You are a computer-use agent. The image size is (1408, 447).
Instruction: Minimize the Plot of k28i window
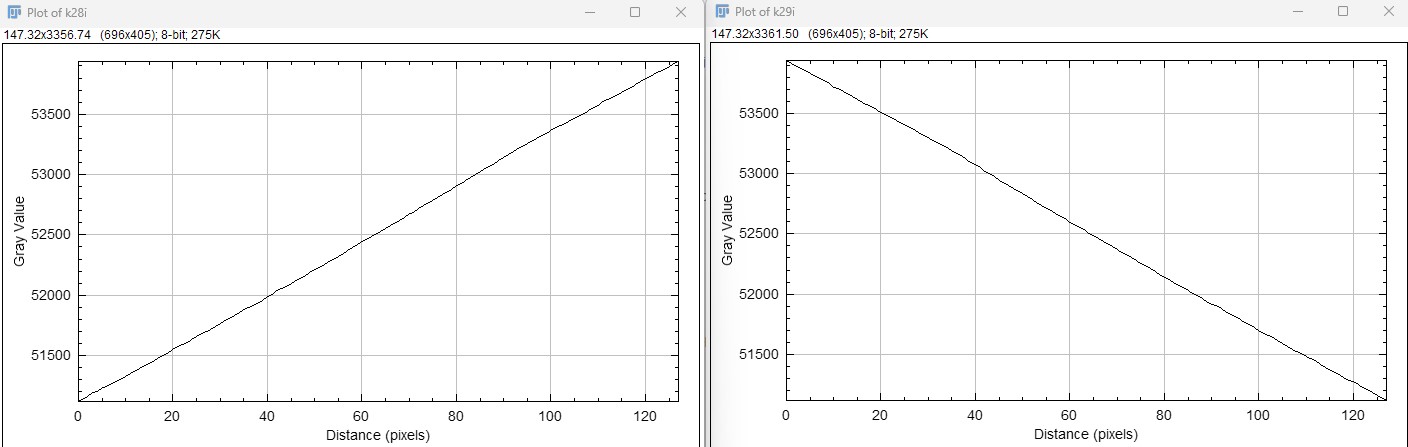(590, 12)
